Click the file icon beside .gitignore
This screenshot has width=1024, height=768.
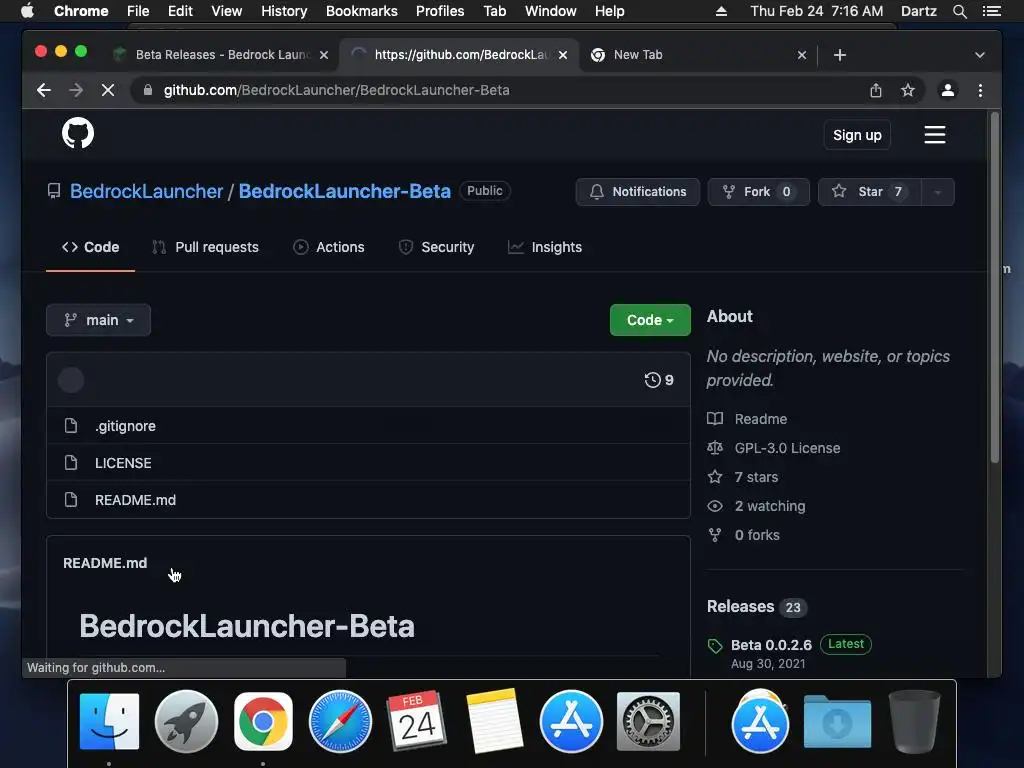coord(71,426)
